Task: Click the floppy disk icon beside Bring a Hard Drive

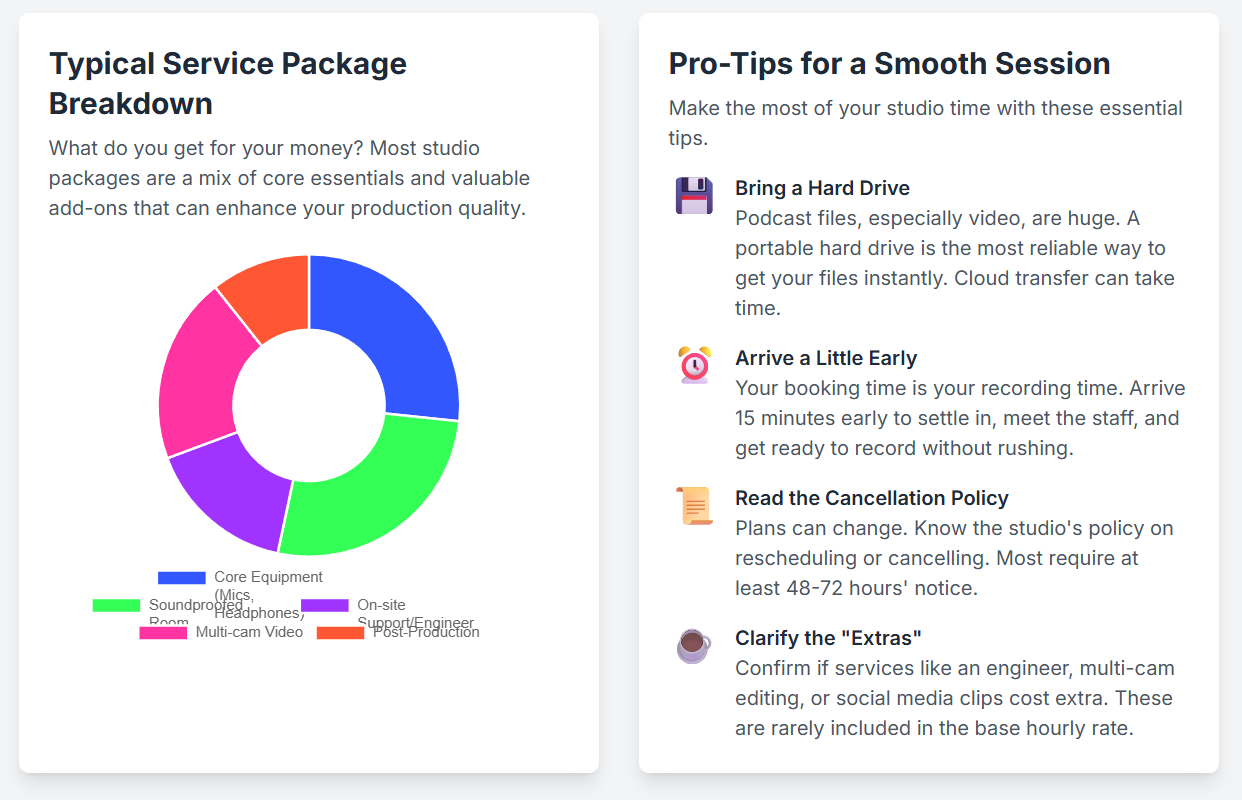Action: (694, 196)
